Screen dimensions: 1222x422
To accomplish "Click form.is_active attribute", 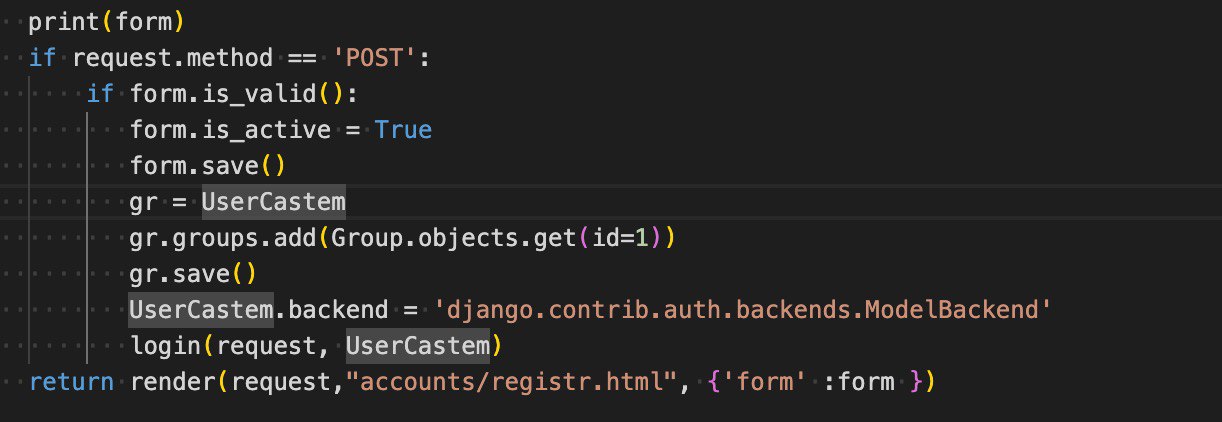I will click(x=229, y=130).
